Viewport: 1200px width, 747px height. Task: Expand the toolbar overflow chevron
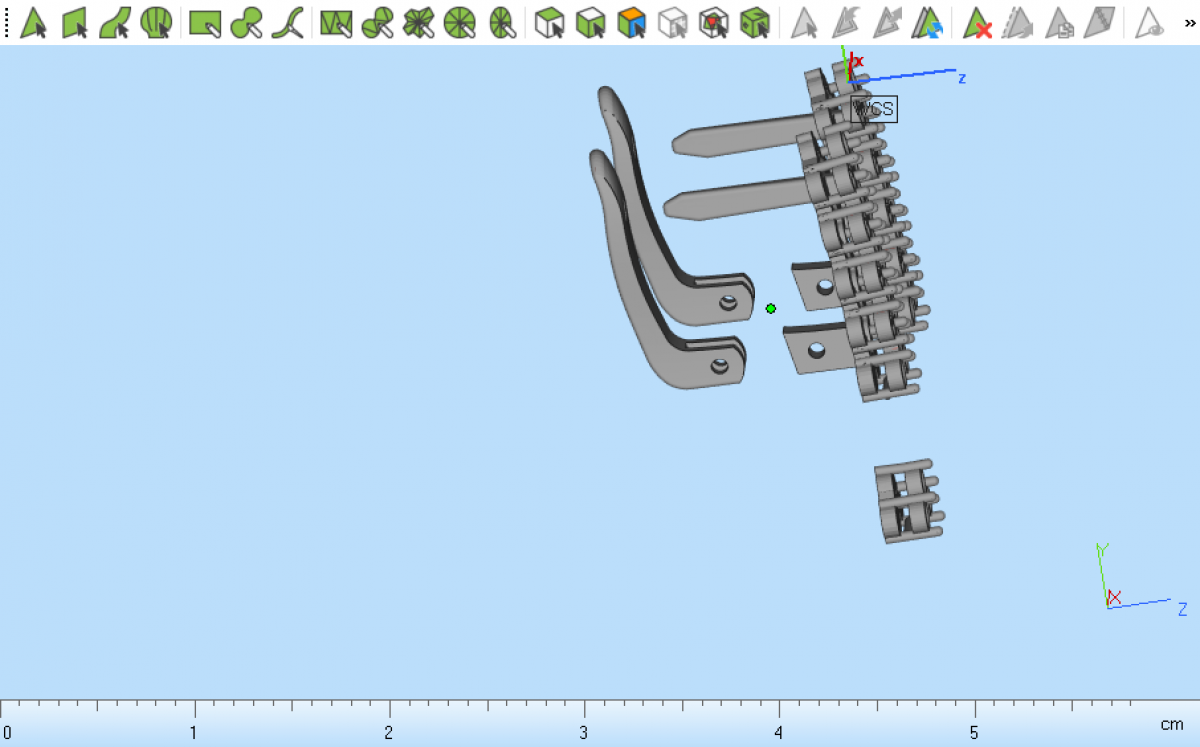pos(1190,22)
